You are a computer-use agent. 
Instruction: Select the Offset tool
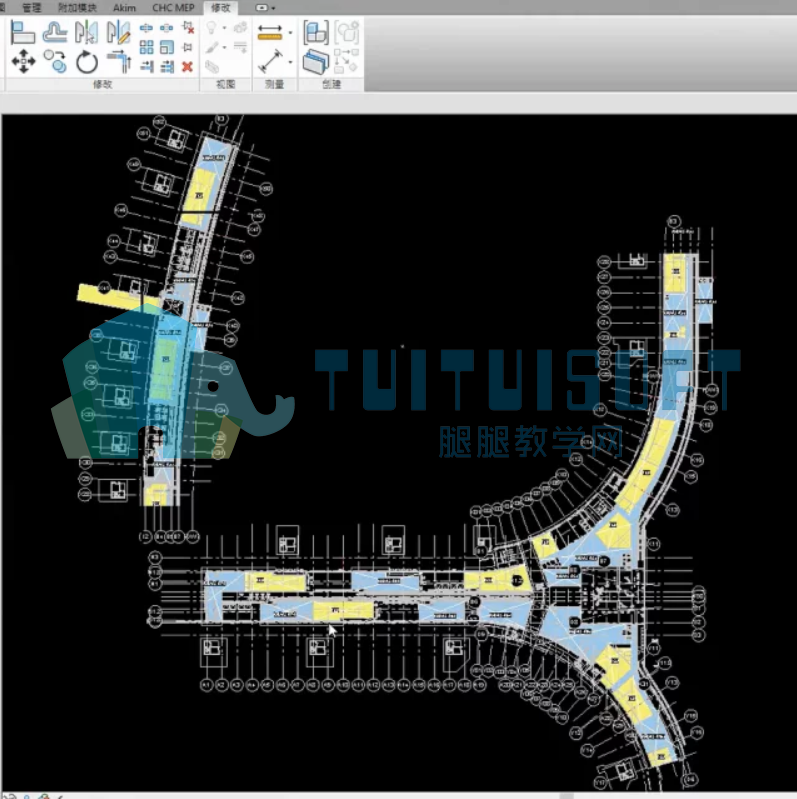coord(55,32)
